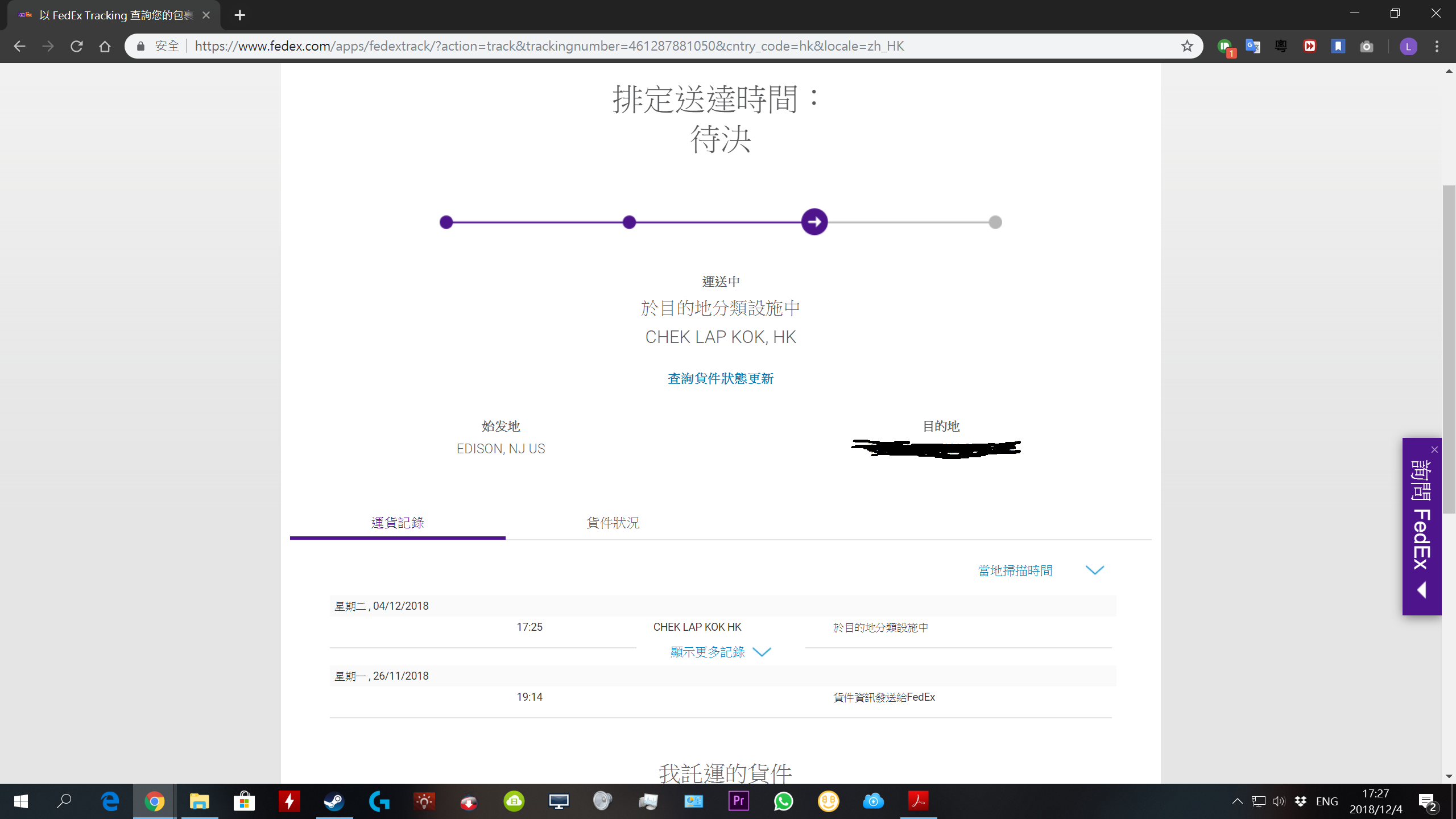Open the Windows Start menu

click(20, 801)
